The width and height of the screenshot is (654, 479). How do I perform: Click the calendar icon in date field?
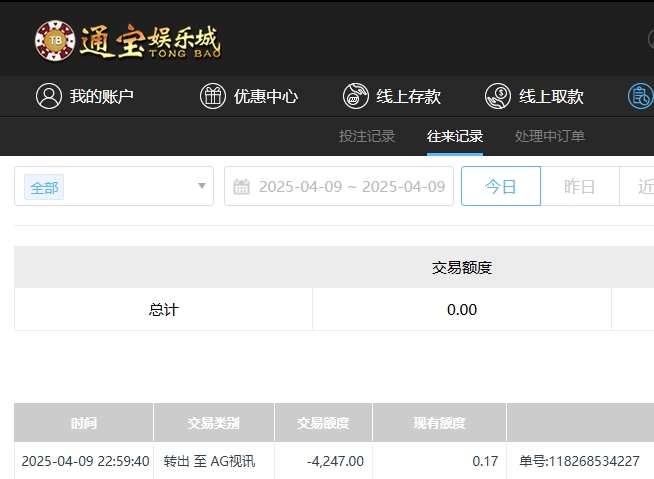[241, 187]
